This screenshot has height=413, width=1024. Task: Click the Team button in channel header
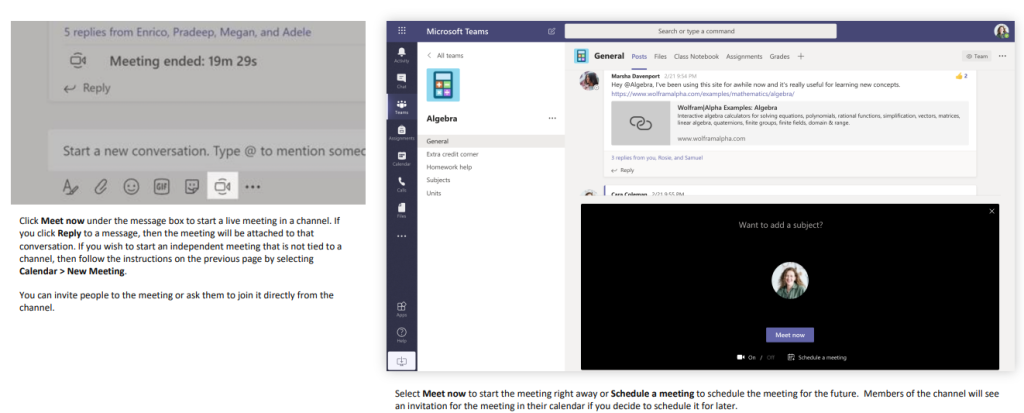tap(977, 56)
